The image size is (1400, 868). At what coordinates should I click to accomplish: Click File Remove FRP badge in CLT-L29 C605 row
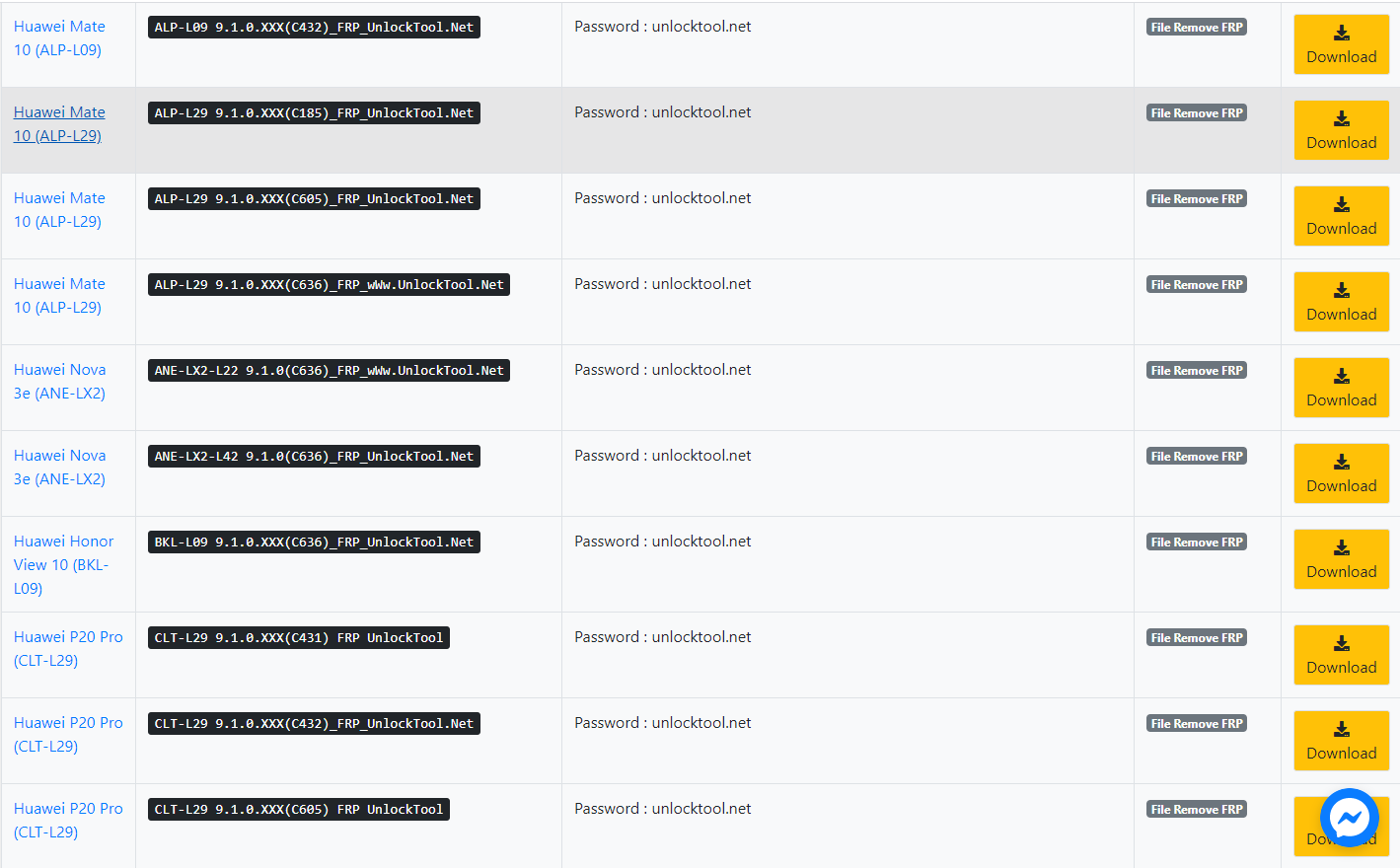pos(1197,810)
